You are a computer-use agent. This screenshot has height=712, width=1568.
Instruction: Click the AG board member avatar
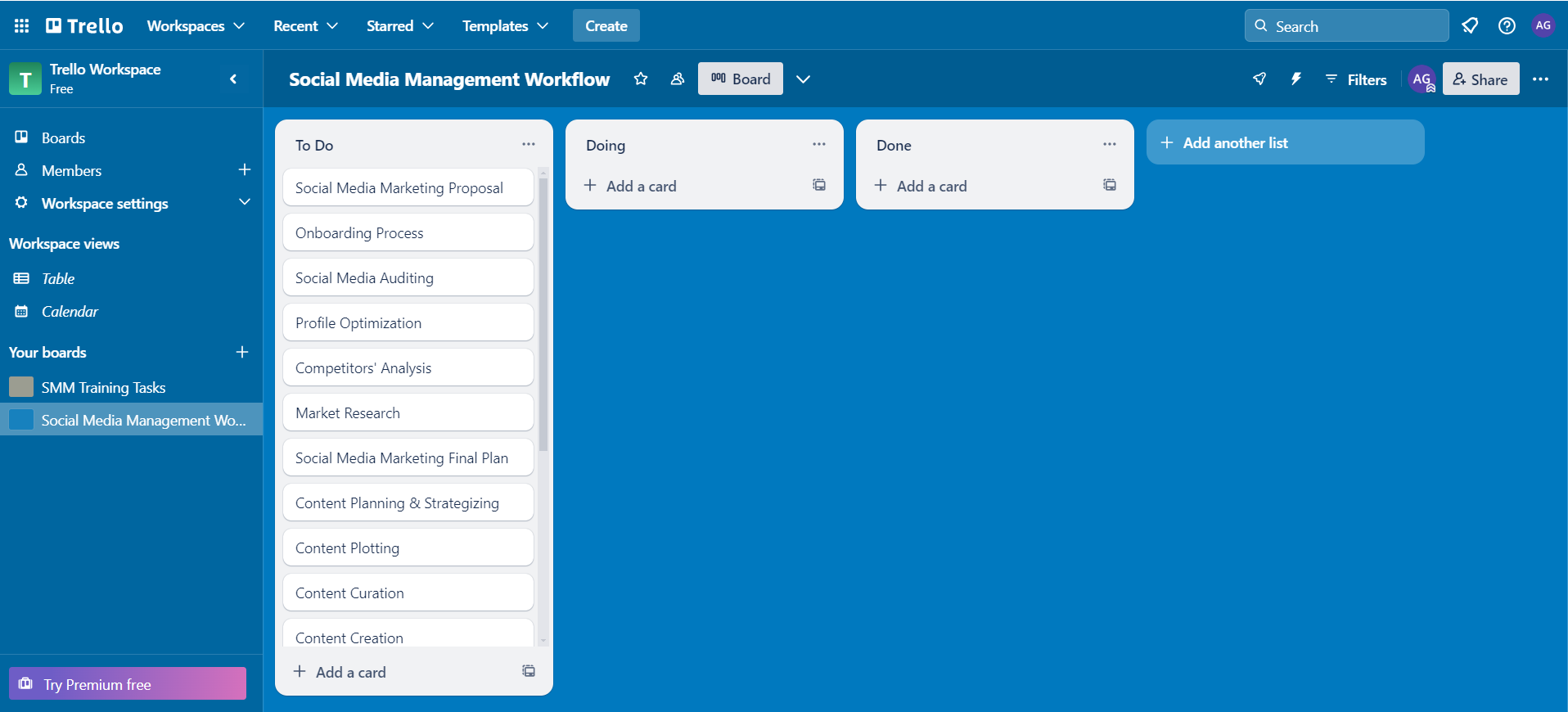[x=1422, y=79]
